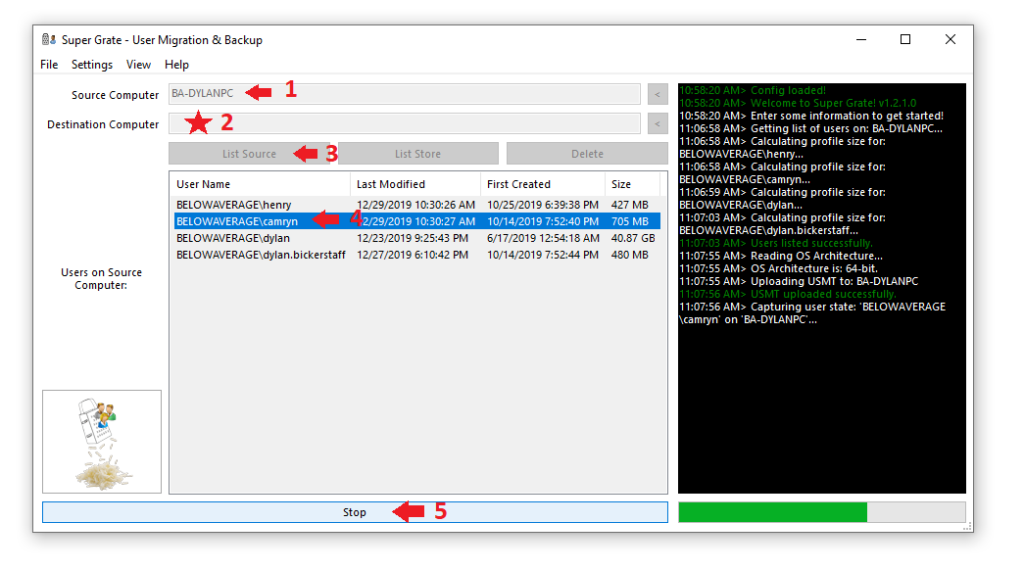Click the Super Grate cheese grater logo
This screenshot has height=570, width=1024.
click(x=102, y=442)
